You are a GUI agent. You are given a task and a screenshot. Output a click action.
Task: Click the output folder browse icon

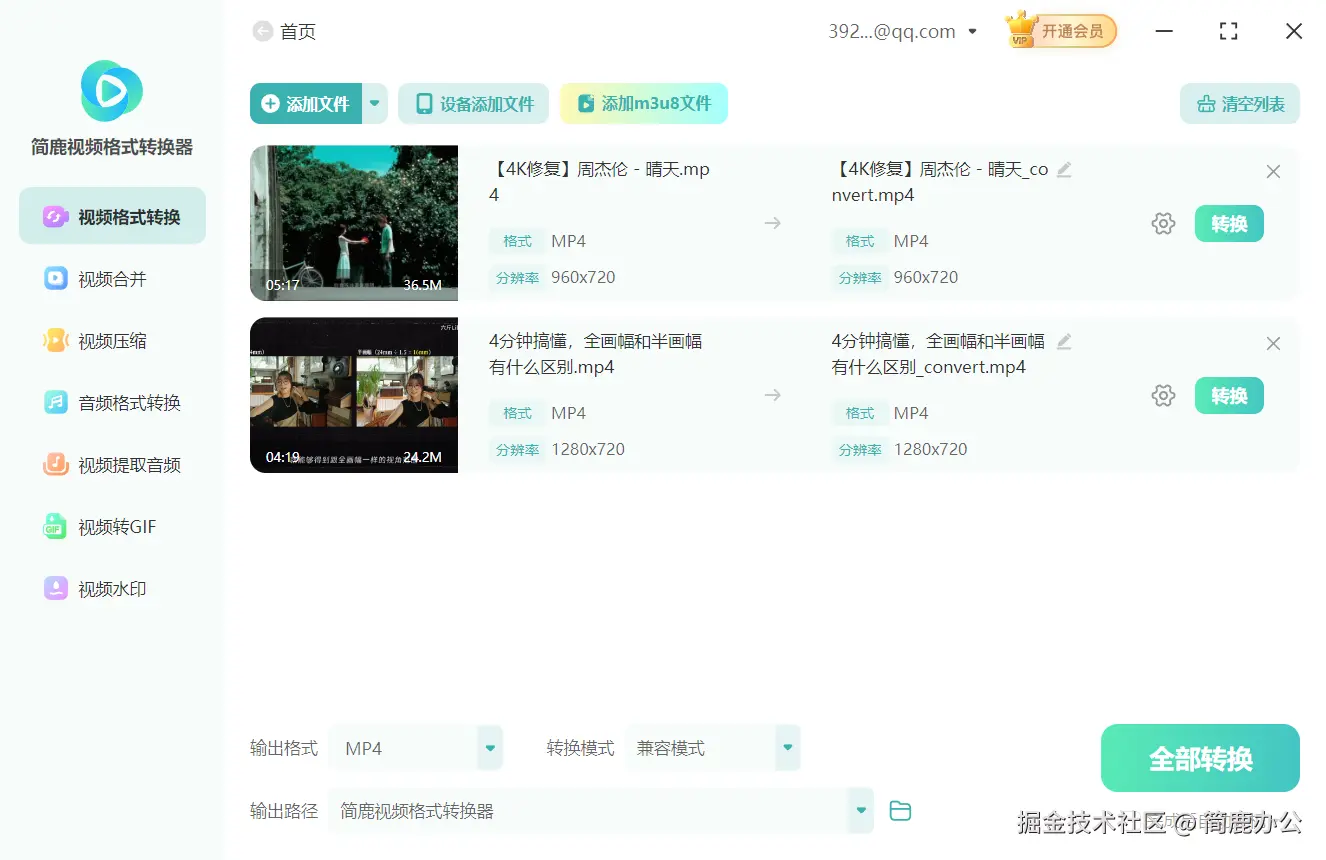point(900,811)
